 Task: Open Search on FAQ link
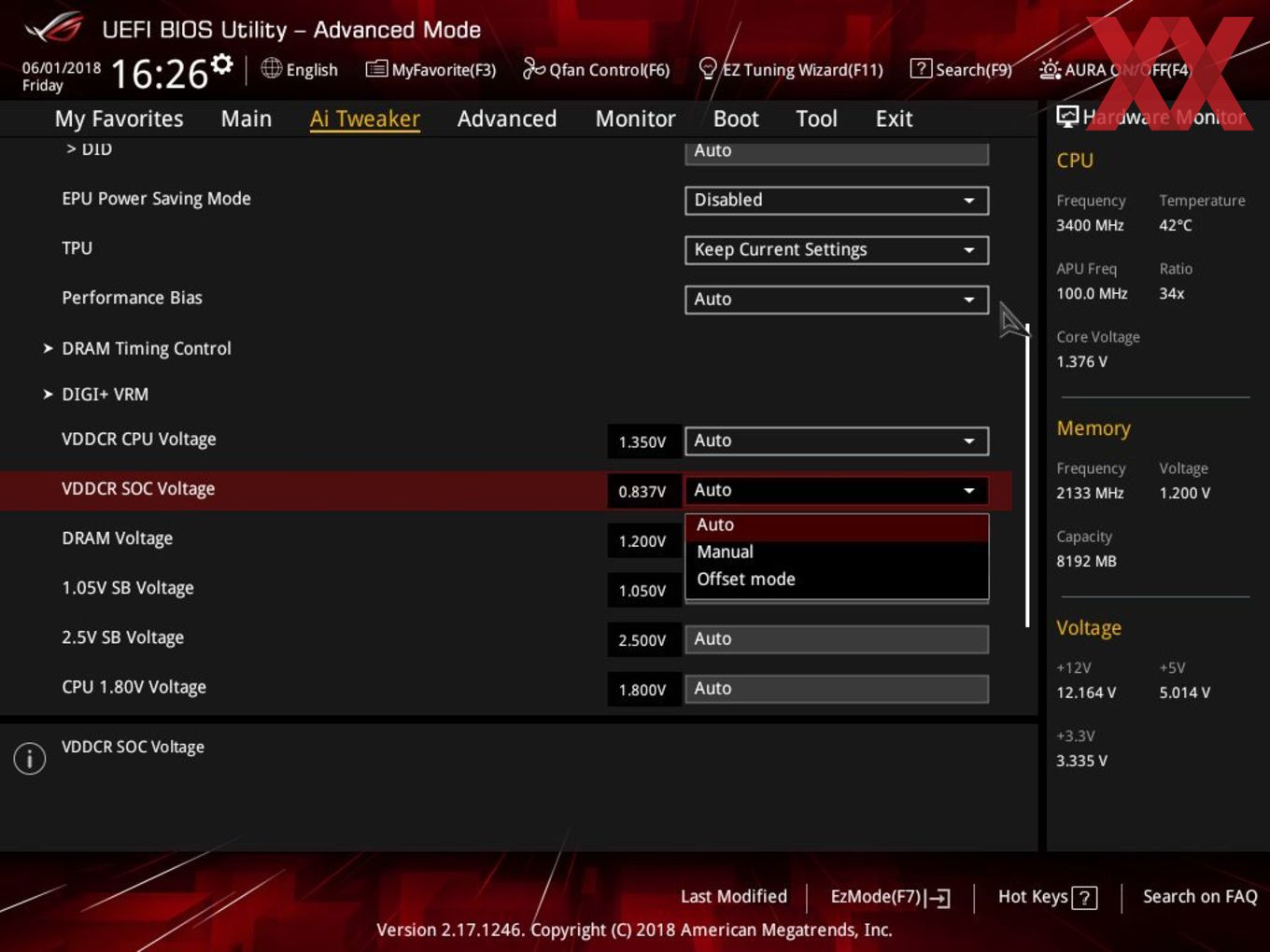1200,896
